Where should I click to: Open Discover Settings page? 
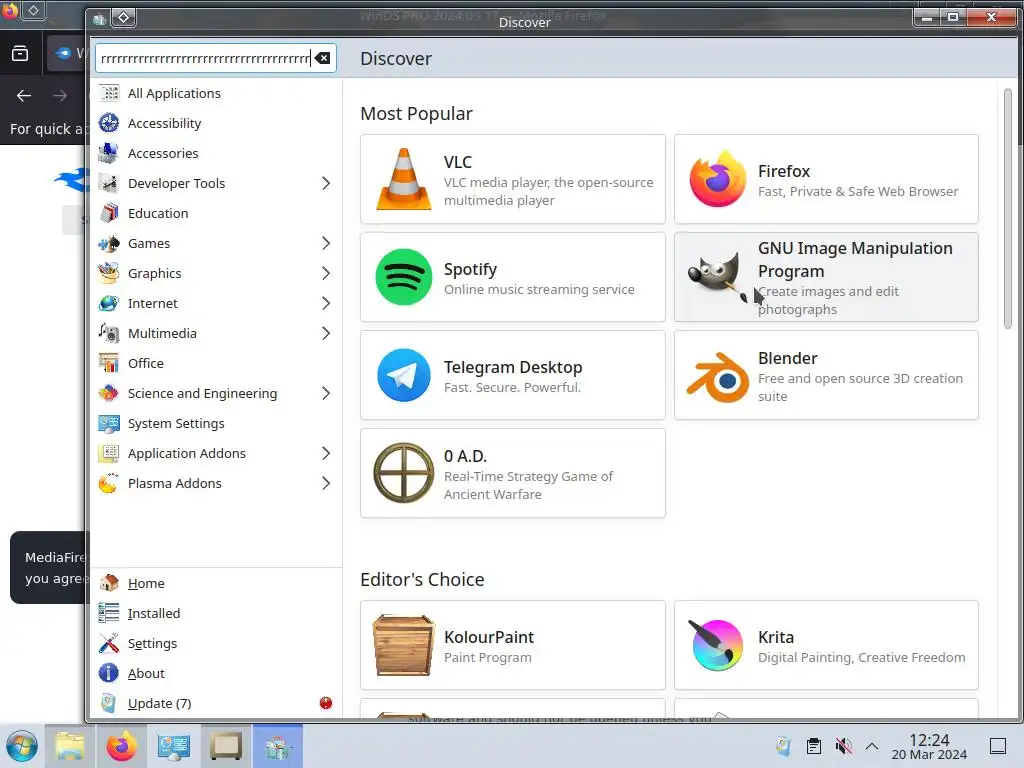point(216,643)
